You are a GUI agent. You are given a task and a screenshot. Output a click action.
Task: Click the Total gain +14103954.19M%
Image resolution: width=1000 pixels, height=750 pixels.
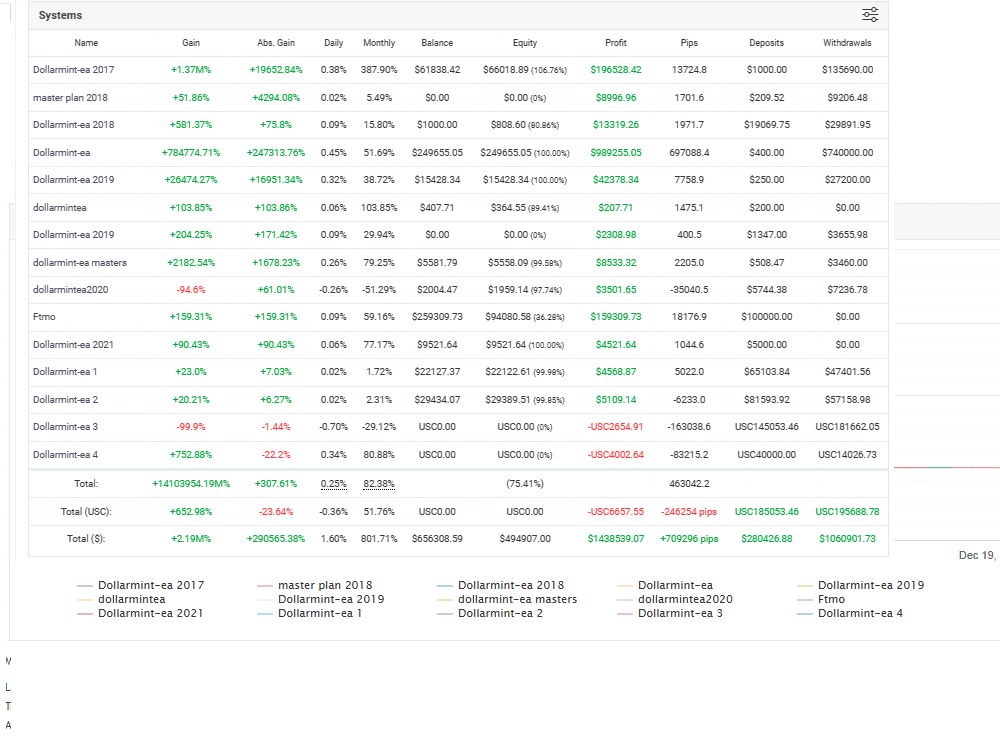[191, 483]
